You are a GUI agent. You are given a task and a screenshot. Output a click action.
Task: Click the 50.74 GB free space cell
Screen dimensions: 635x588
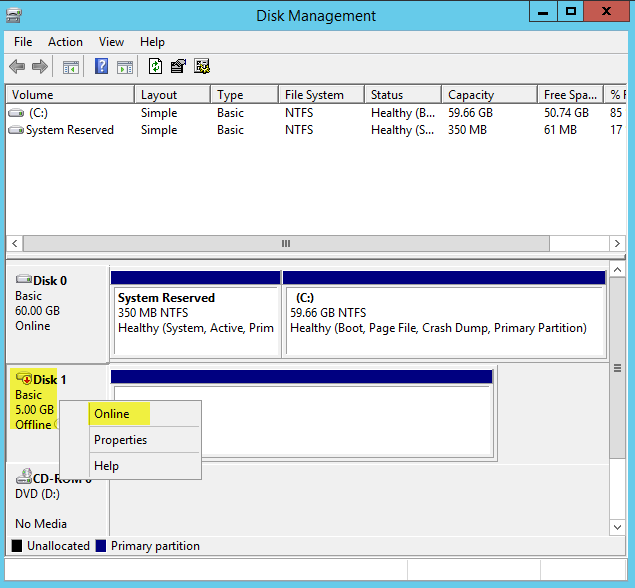(x=566, y=113)
